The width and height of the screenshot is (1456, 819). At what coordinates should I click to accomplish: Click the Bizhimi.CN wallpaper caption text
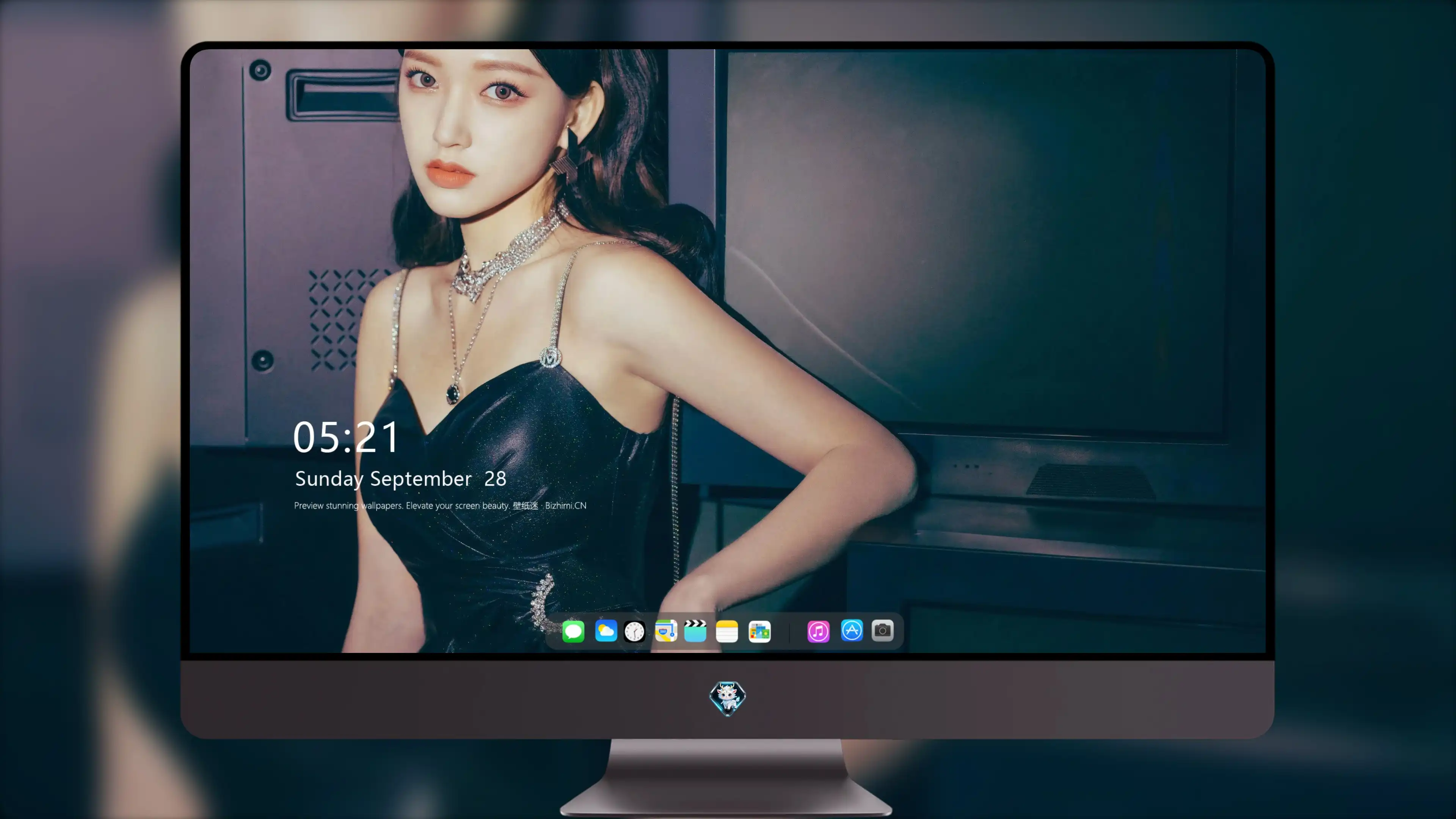click(x=440, y=505)
